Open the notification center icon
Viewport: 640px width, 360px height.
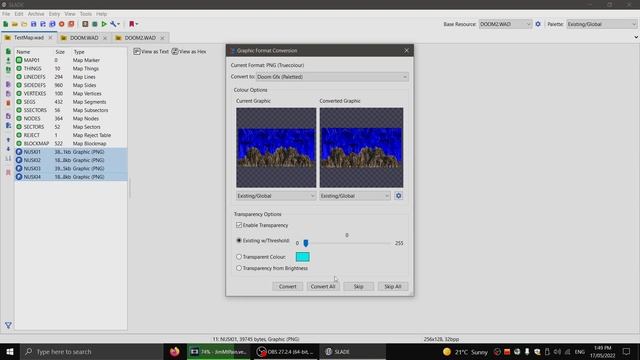click(626, 351)
